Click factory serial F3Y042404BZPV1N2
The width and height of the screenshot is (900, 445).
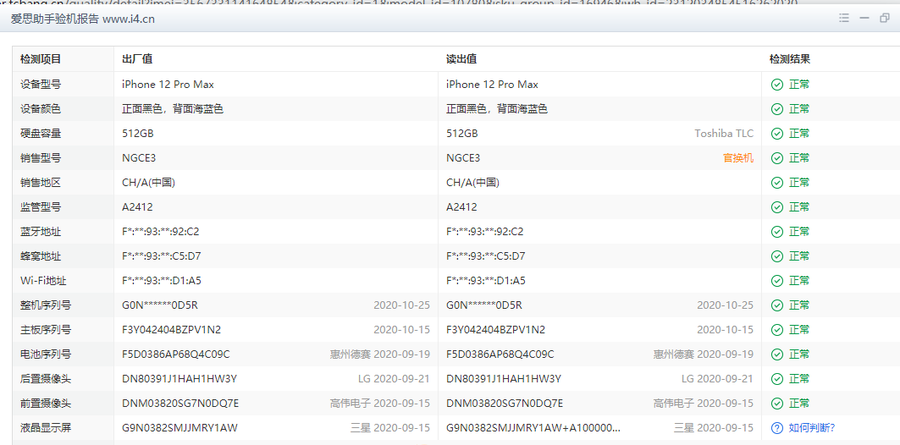(172, 330)
